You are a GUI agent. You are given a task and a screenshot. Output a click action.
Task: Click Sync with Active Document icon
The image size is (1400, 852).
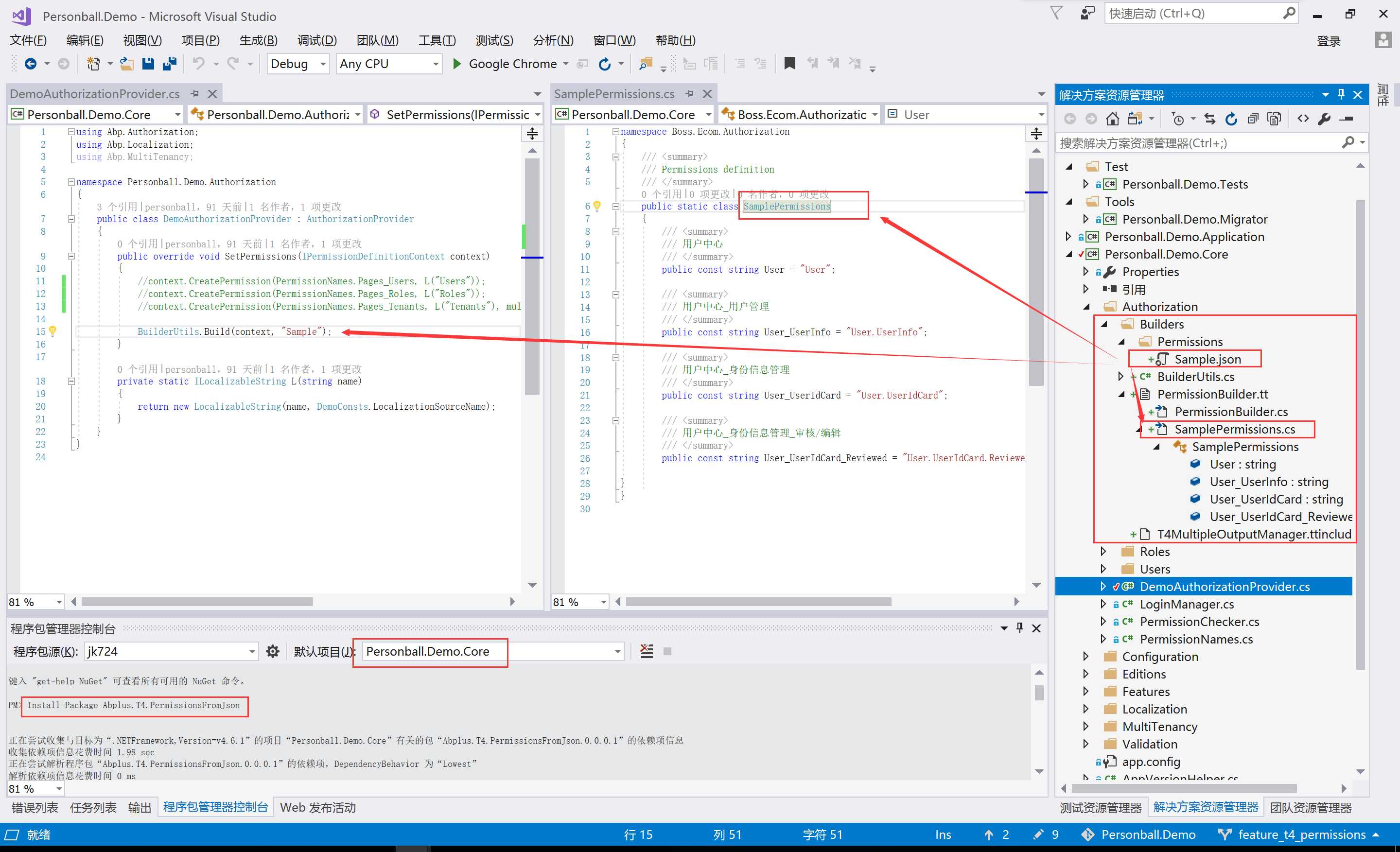[x=1209, y=119]
